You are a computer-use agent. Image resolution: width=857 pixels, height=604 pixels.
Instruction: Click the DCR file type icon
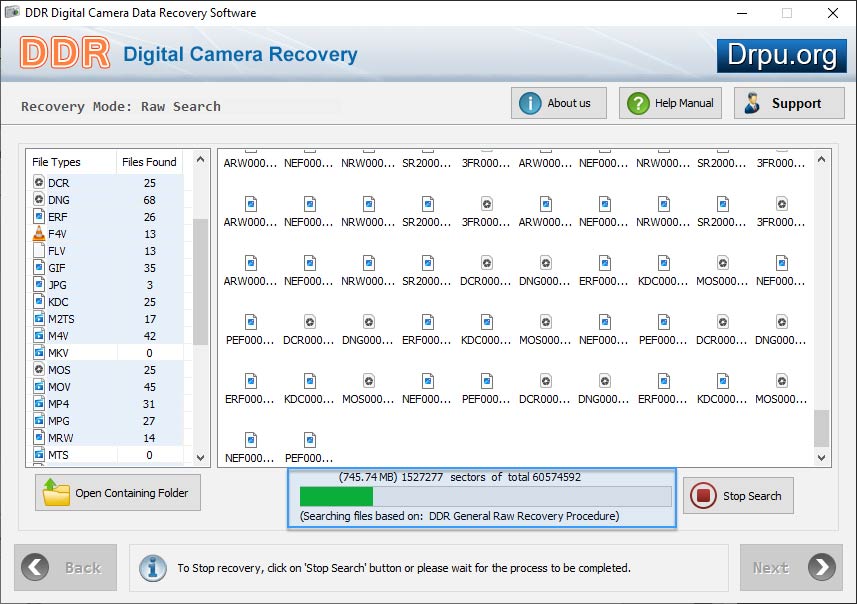click(x=39, y=182)
